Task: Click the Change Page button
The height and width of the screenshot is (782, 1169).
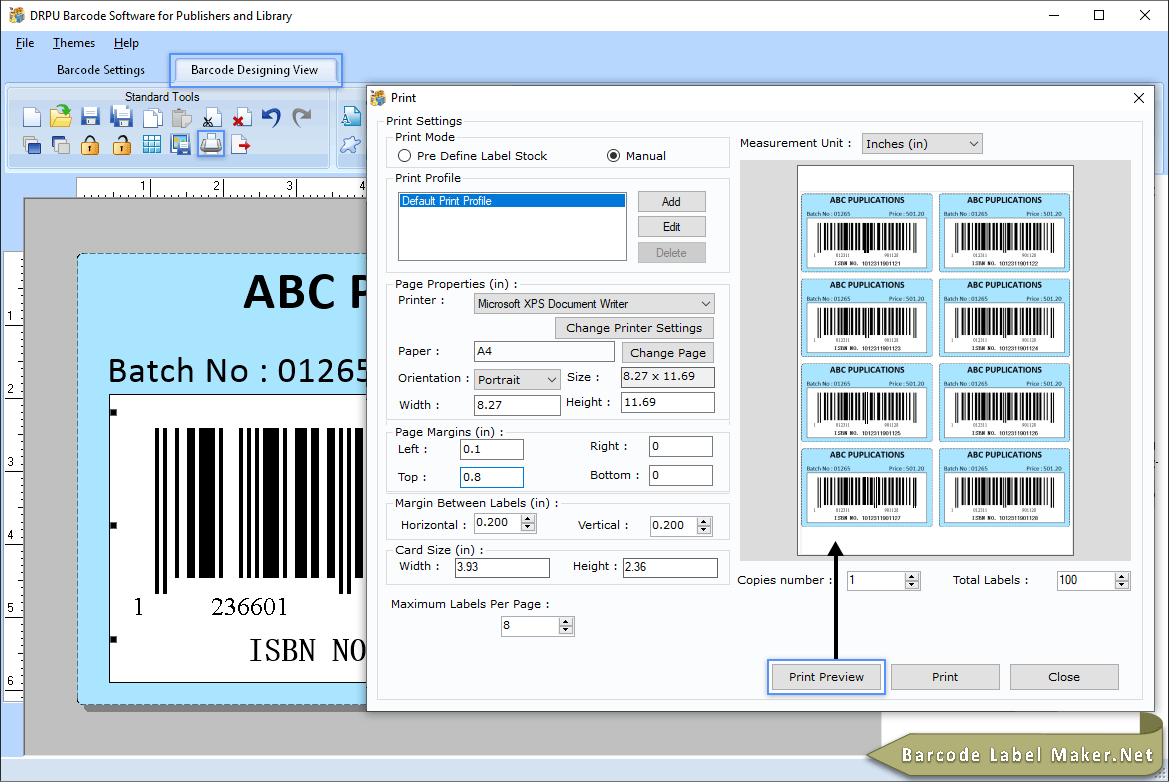Action: tap(667, 353)
